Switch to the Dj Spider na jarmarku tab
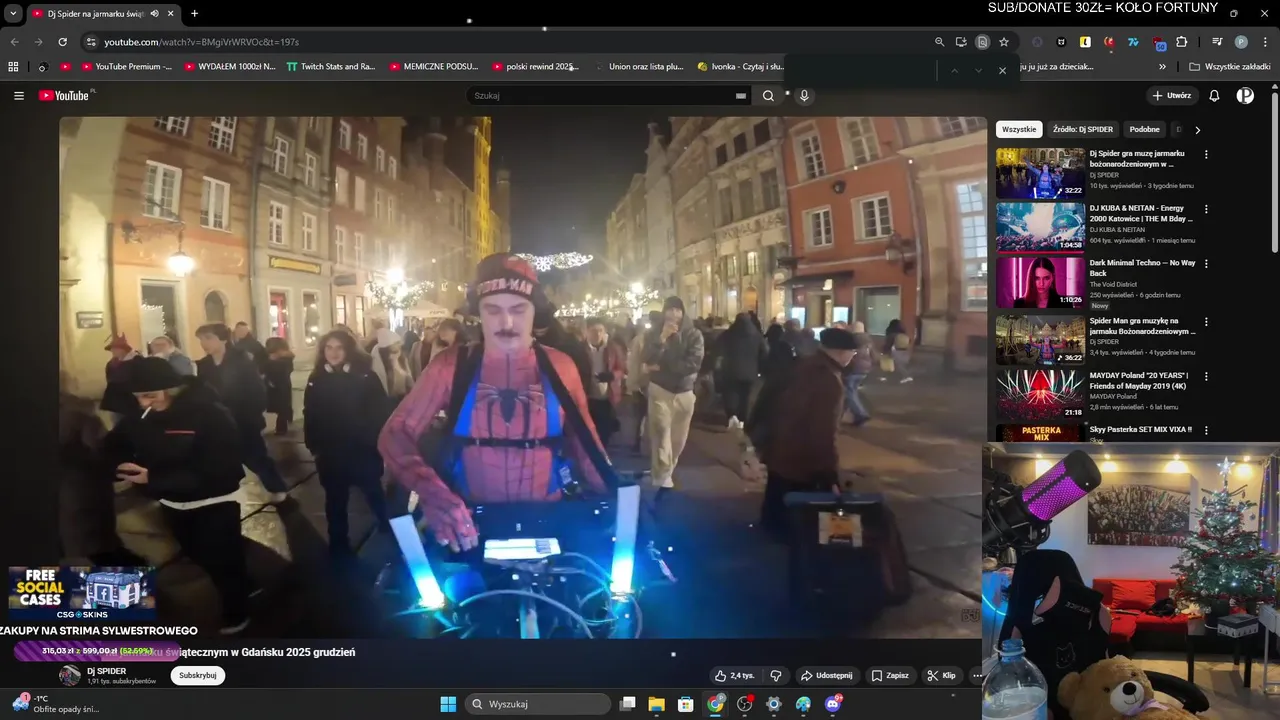The image size is (1280, 720). pyautogui.click(x=95, y=13)
